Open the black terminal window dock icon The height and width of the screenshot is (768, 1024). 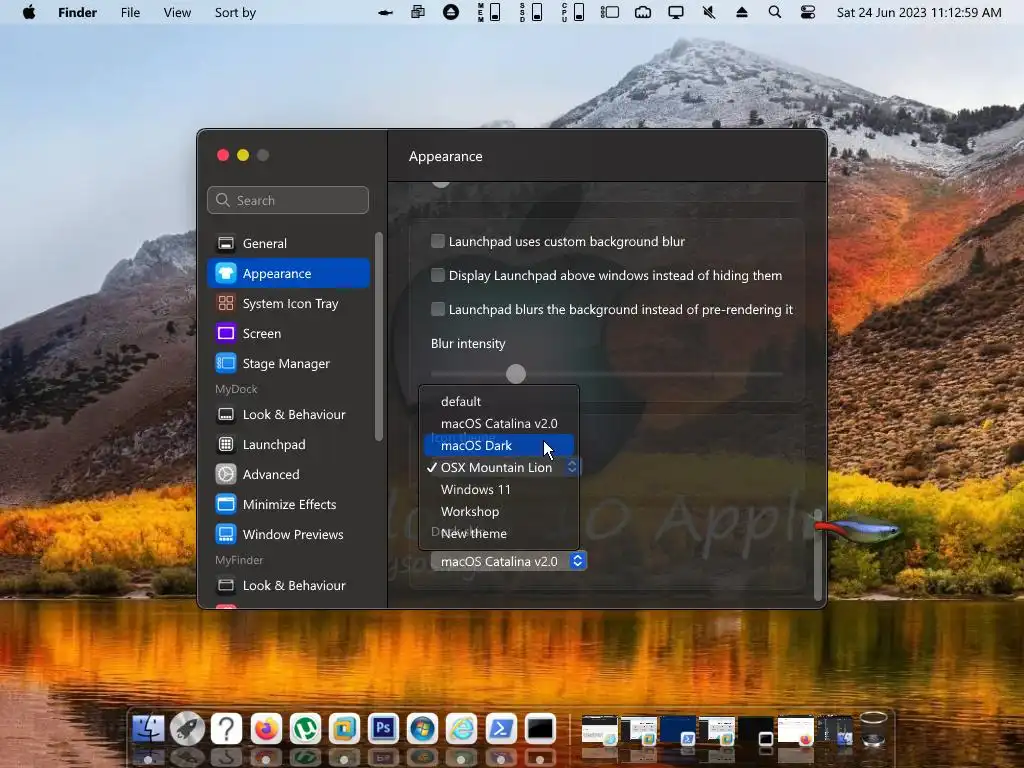(x=540, y=728)
